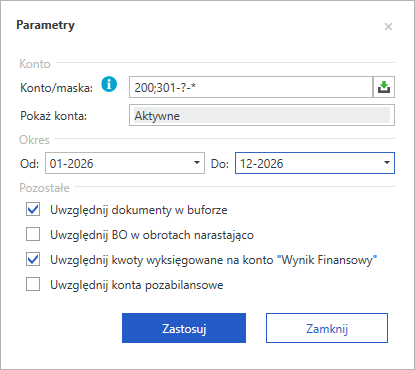This screenshot has height=370, width=415.
Task: Click the green arrow import icon button
Action: pyautogui.click(x=384, y=87)
